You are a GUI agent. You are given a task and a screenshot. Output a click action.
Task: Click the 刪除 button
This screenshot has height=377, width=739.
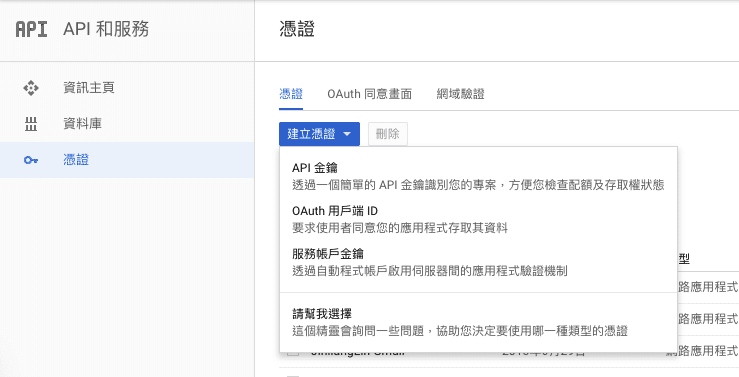(387, 134)
